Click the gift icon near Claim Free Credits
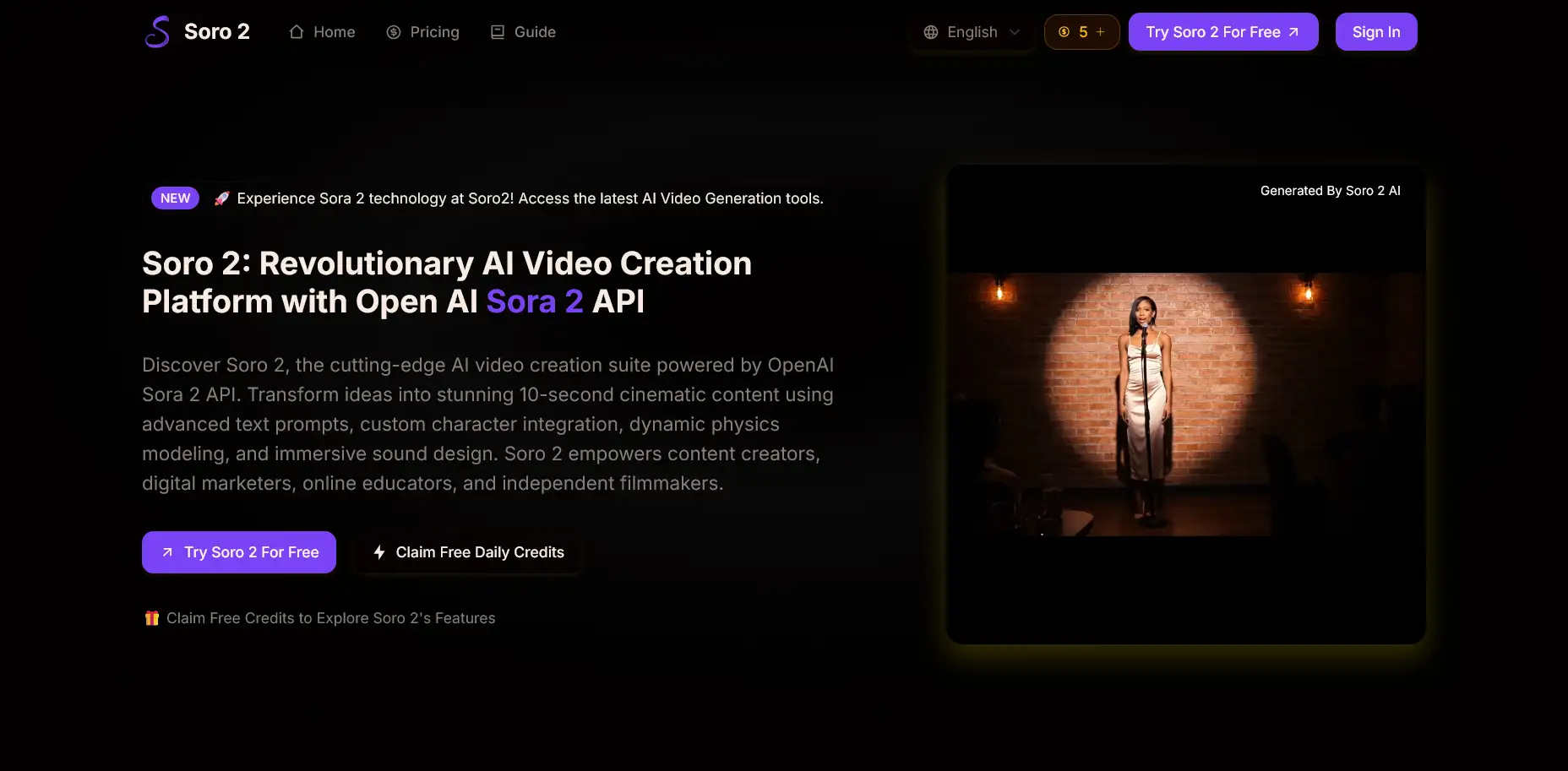1568x771 pixels. tap(152, 618)
